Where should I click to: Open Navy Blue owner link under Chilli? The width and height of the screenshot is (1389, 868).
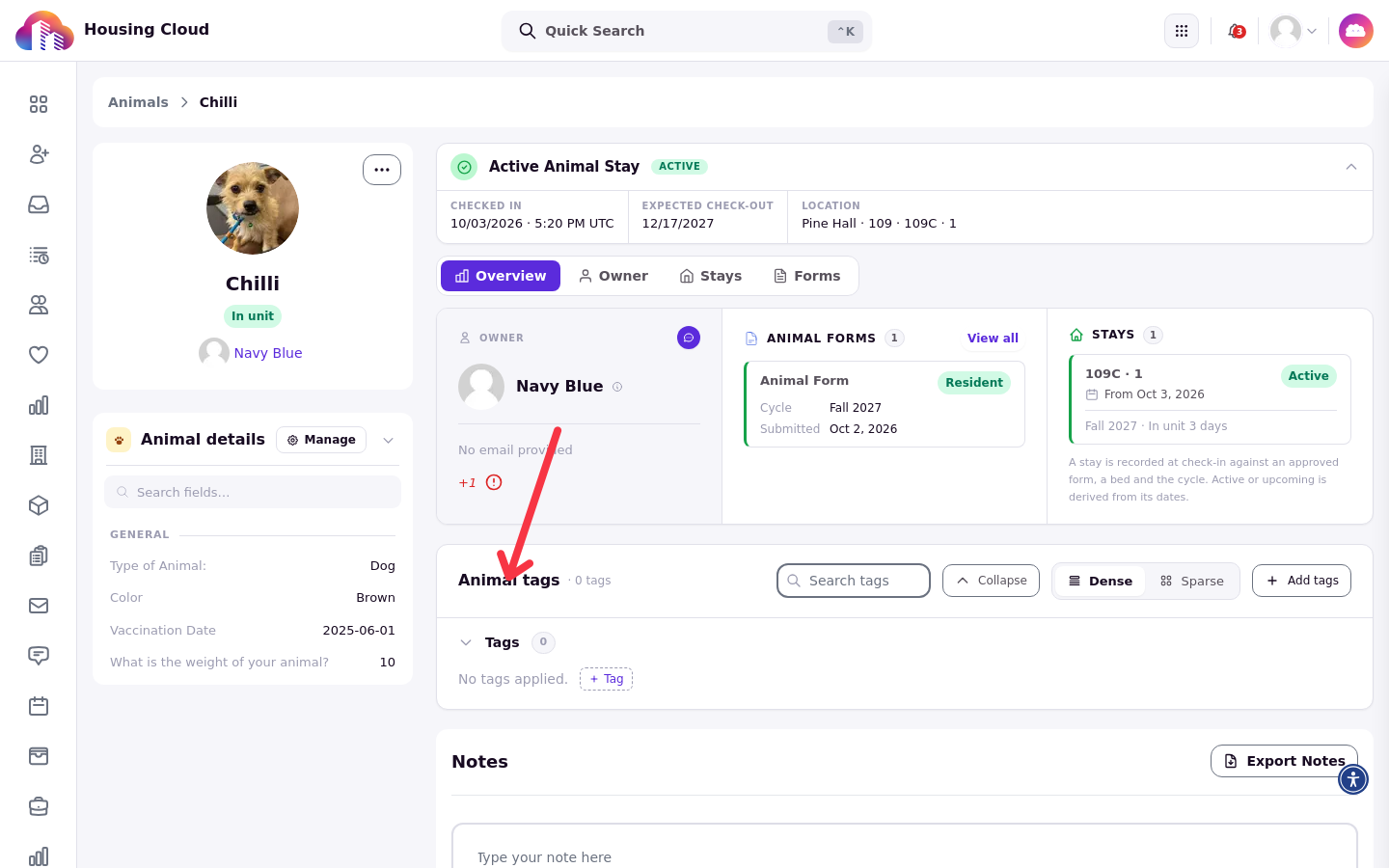(x=268, y=353)
